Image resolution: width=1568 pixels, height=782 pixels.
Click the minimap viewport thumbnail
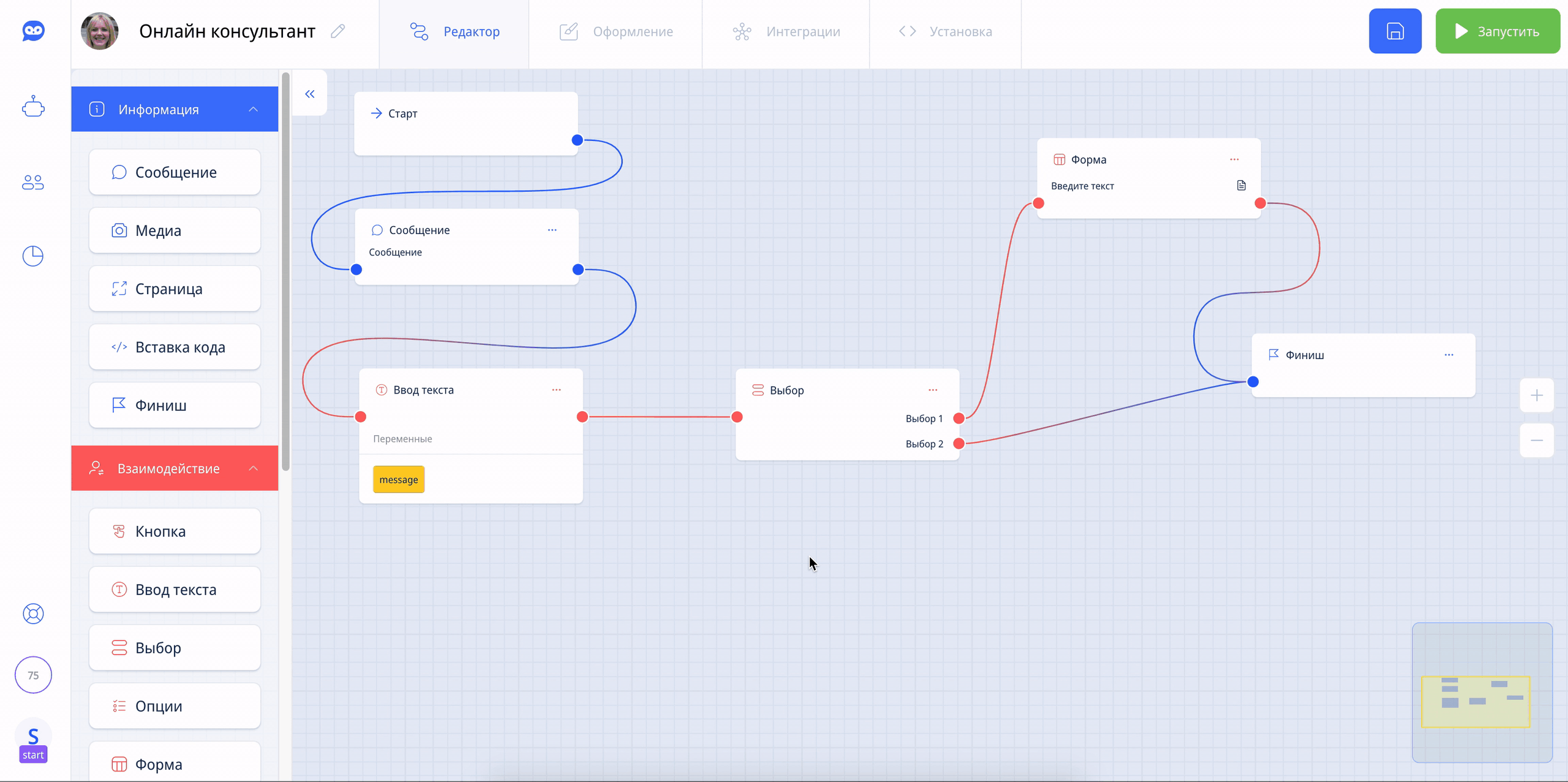pyautogui.click(x=1475, y=701)
